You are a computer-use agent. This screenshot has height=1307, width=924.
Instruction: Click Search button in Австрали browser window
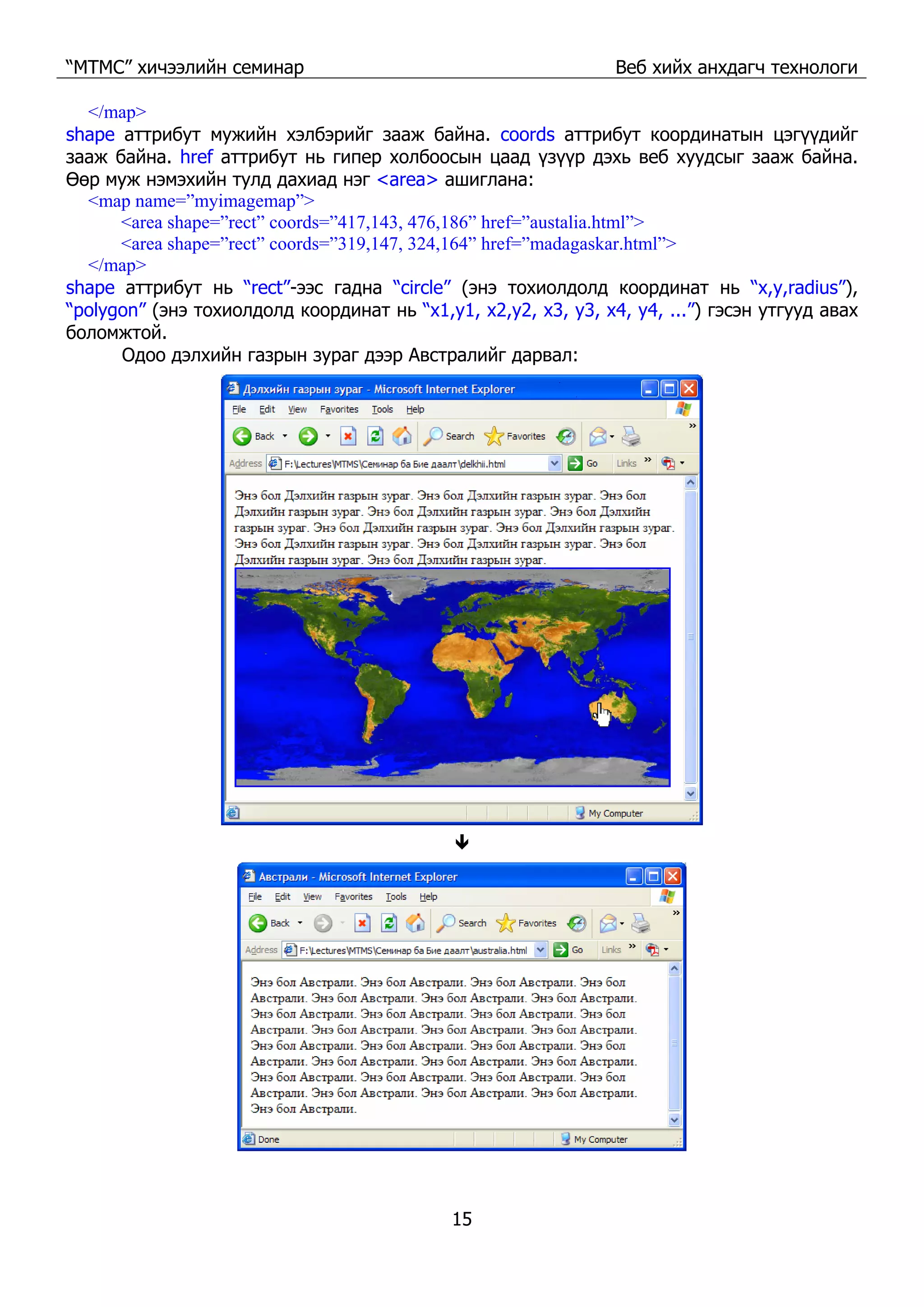462,923
